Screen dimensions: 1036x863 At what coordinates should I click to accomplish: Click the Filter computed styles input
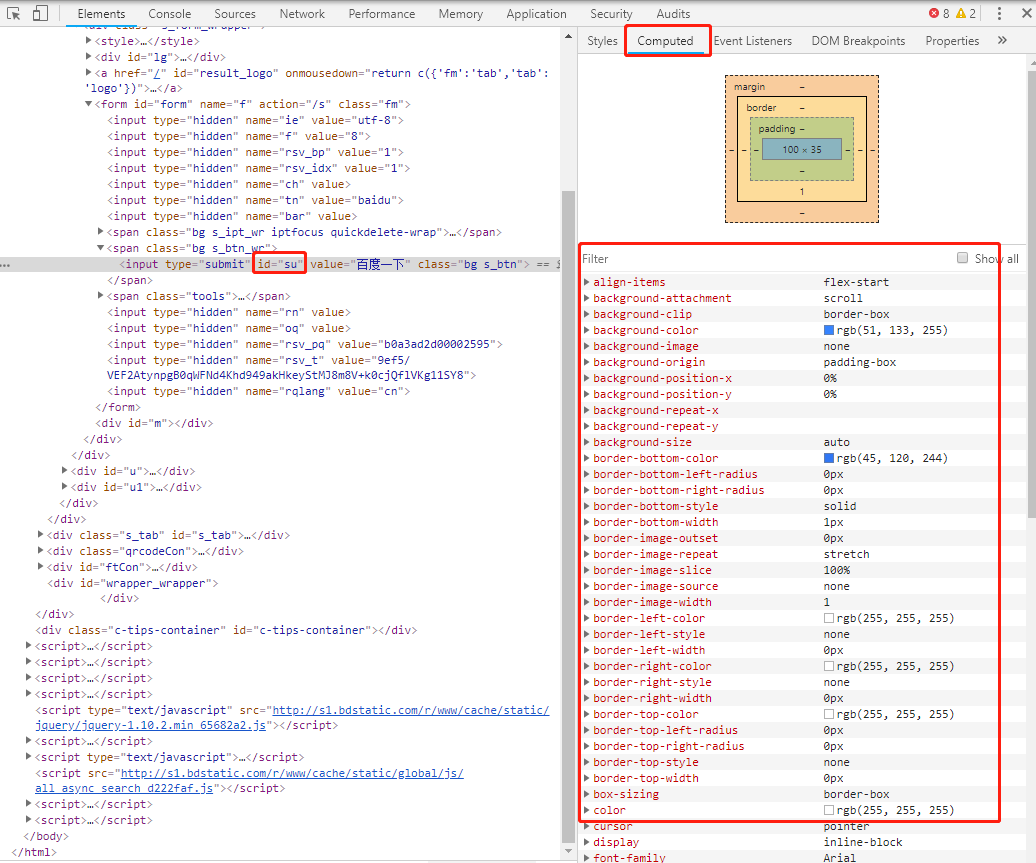point(766,258)
